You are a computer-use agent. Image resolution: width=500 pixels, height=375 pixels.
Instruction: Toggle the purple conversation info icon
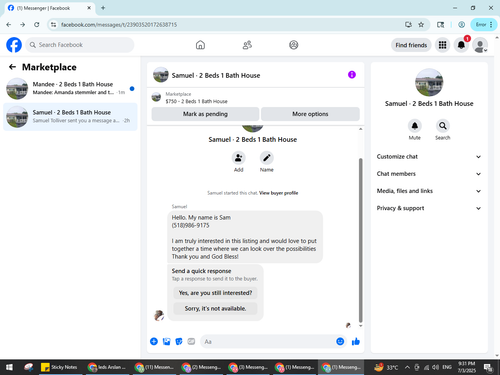[352, 75]
